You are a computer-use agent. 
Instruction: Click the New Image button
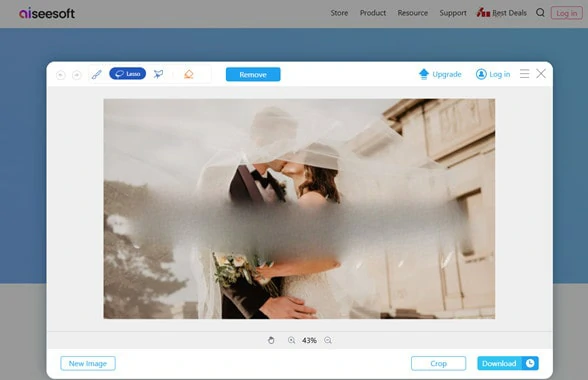click(88, 363)
